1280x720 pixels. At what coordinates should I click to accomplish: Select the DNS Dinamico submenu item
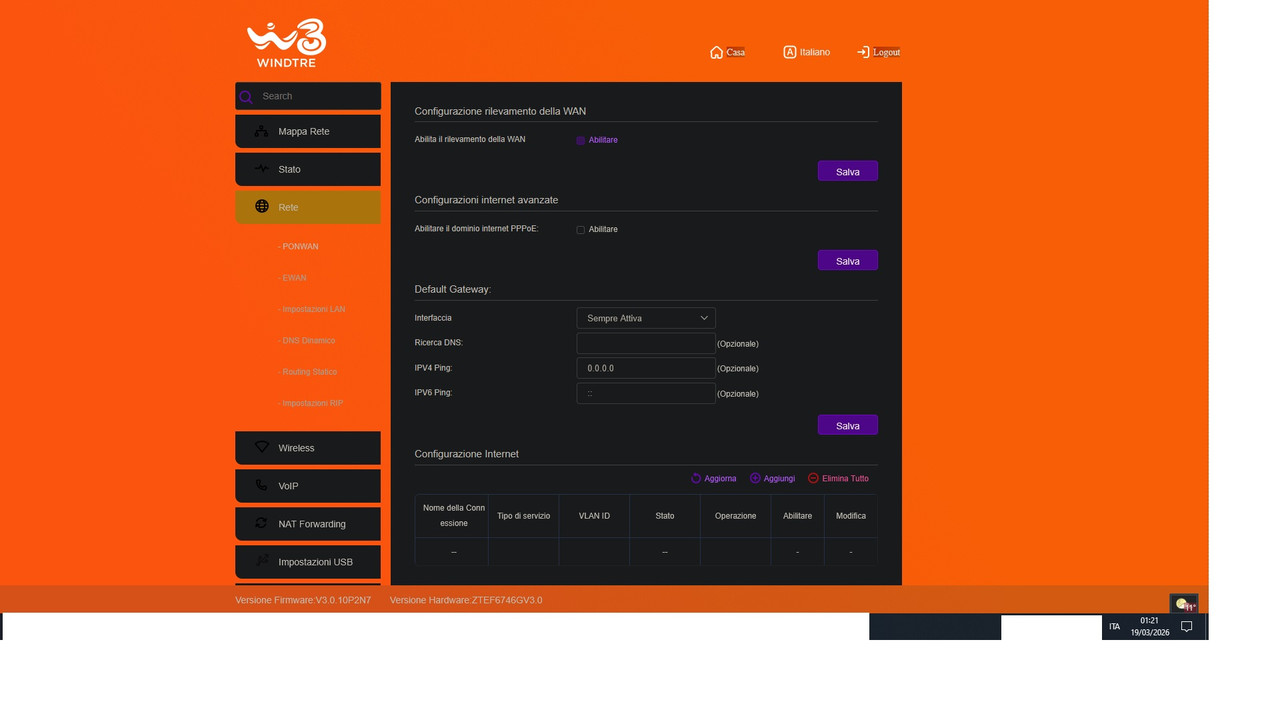[x=306, y=340]
